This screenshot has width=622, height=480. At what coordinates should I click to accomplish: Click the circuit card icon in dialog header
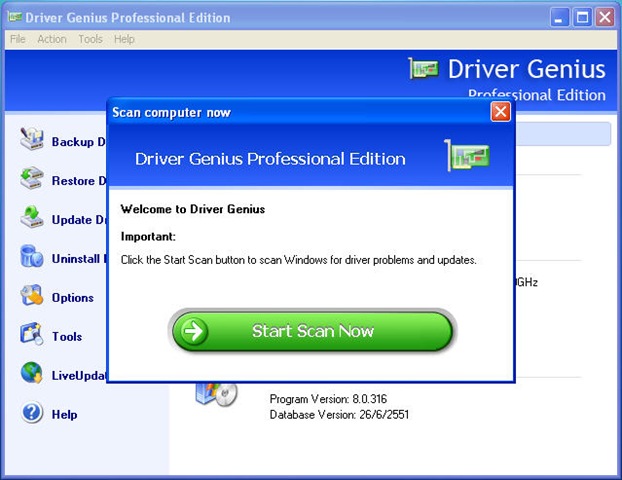click(x=467, y=156)
